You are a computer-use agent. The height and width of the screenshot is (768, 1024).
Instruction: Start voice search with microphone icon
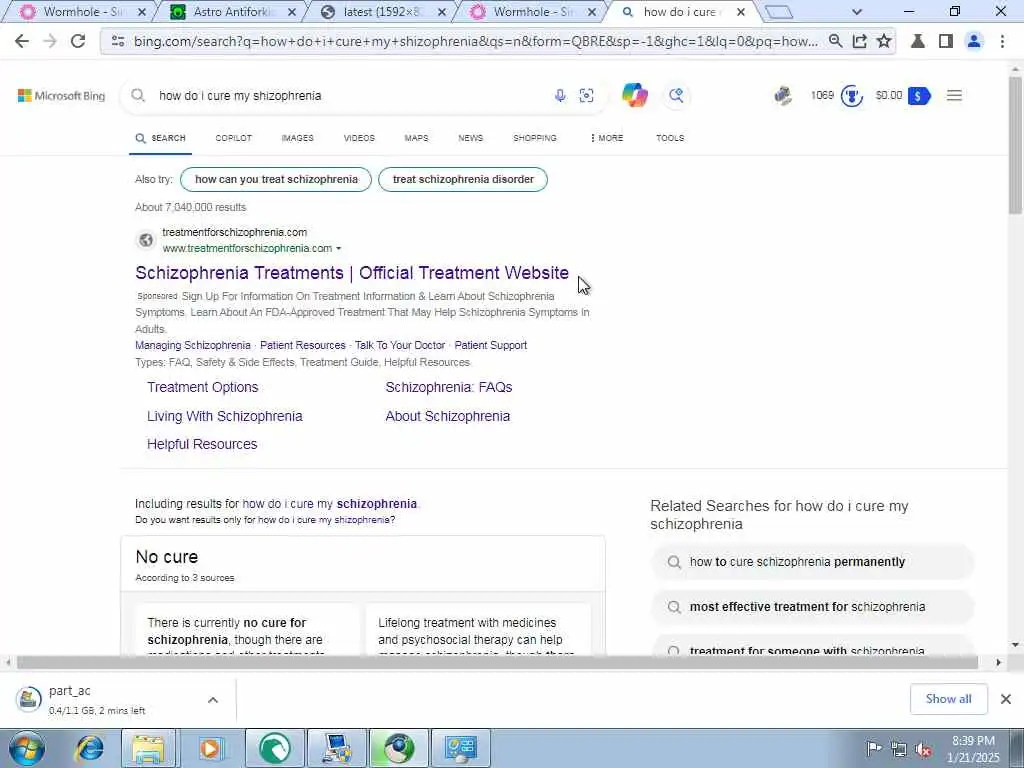(x=560, y=96)
